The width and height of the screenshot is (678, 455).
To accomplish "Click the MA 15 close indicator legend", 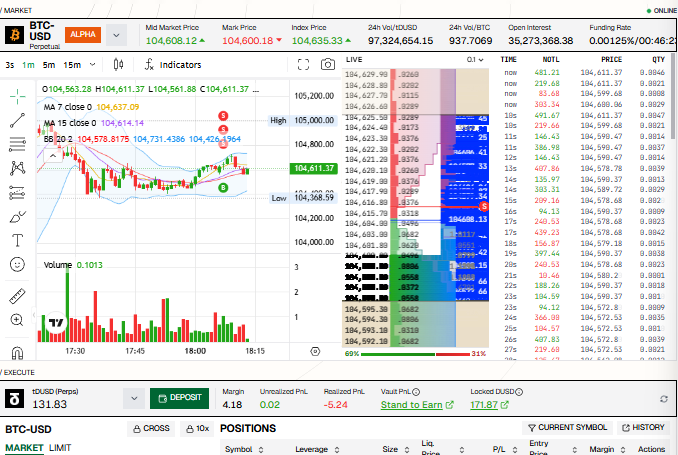I will pyautogui.click(x=93, y=123).
